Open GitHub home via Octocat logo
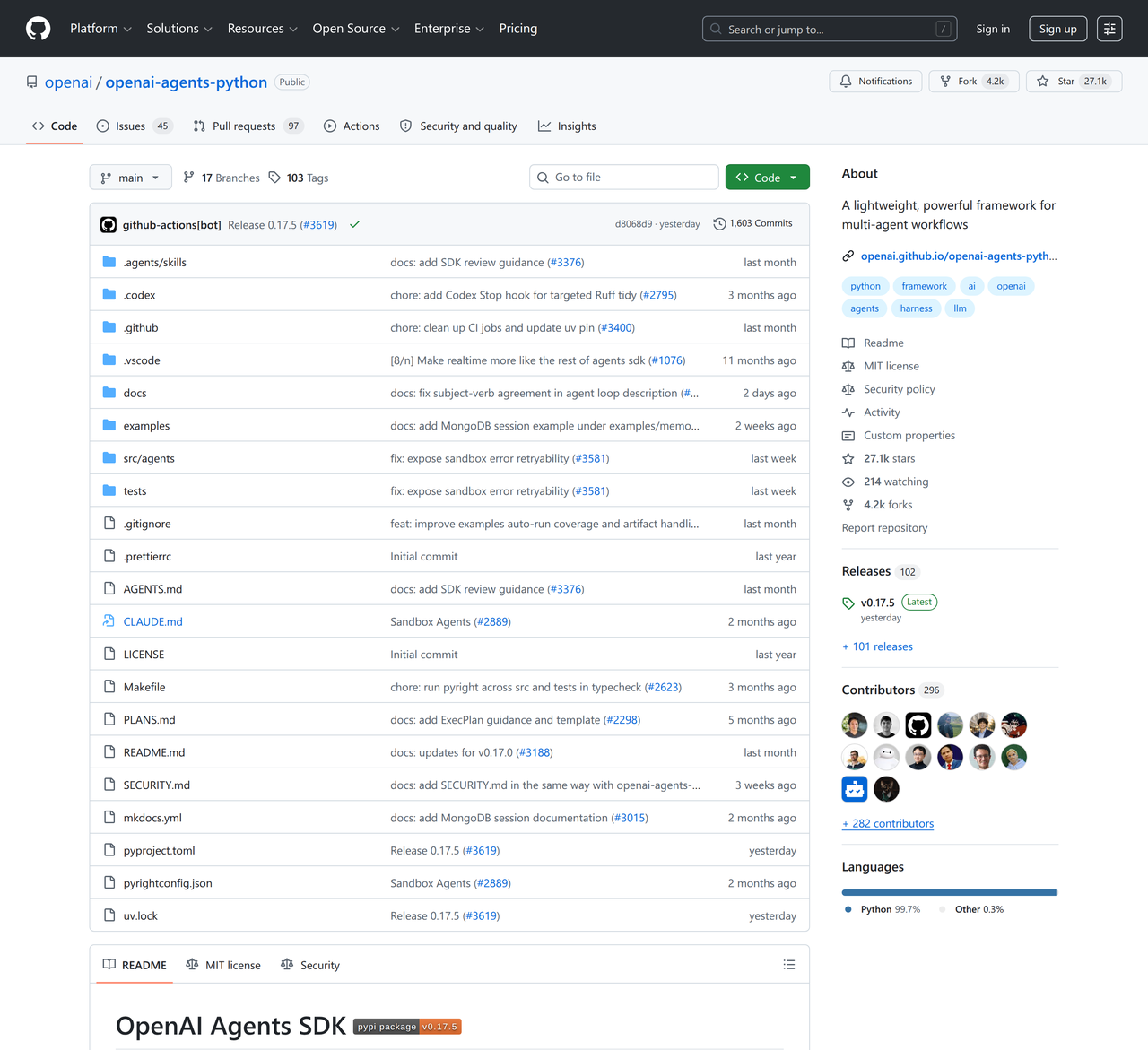The height and width of the screenshot is (1050, 1148). coord(39,29)
